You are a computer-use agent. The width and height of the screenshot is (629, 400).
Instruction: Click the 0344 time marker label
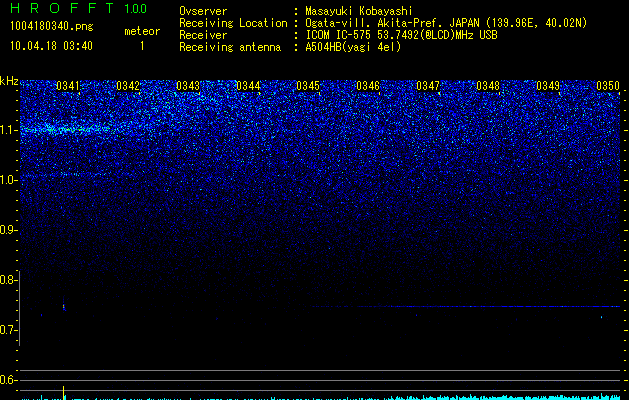click(248, 86)
